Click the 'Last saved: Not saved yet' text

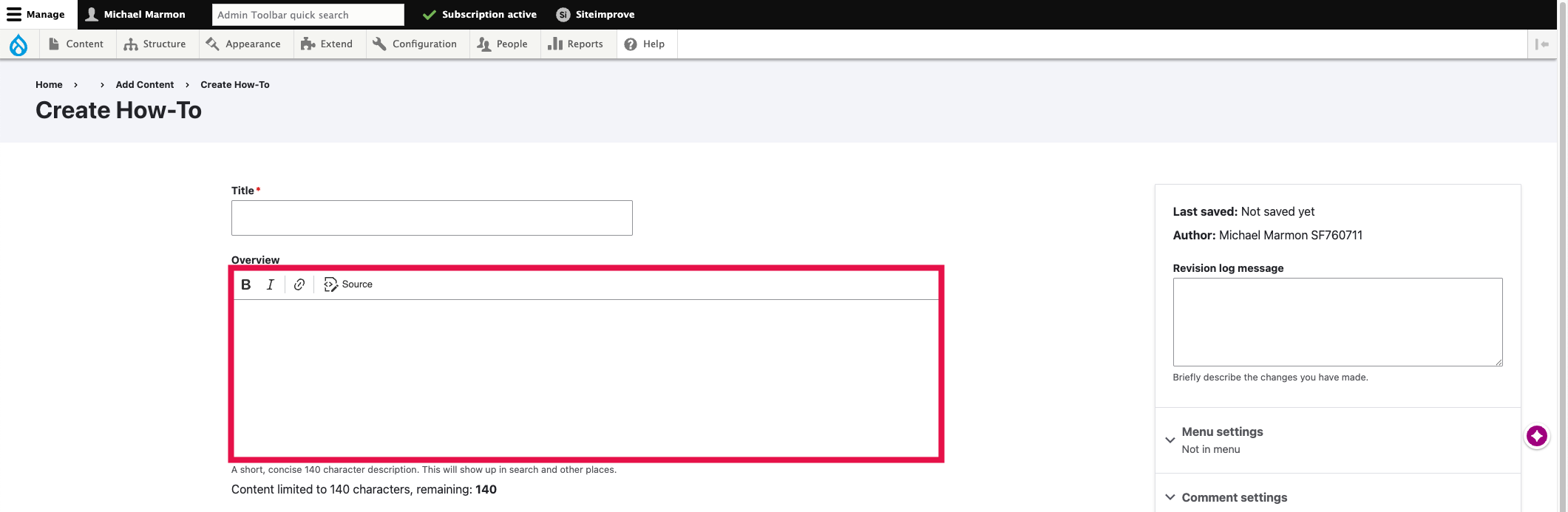click(1243, 212)
